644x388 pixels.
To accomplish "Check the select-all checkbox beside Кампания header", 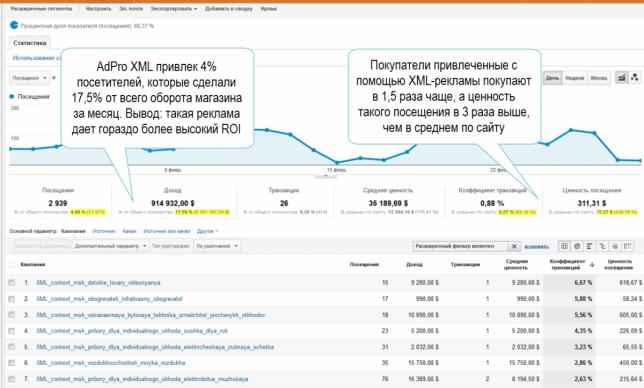I will click(x=12, y=264).
